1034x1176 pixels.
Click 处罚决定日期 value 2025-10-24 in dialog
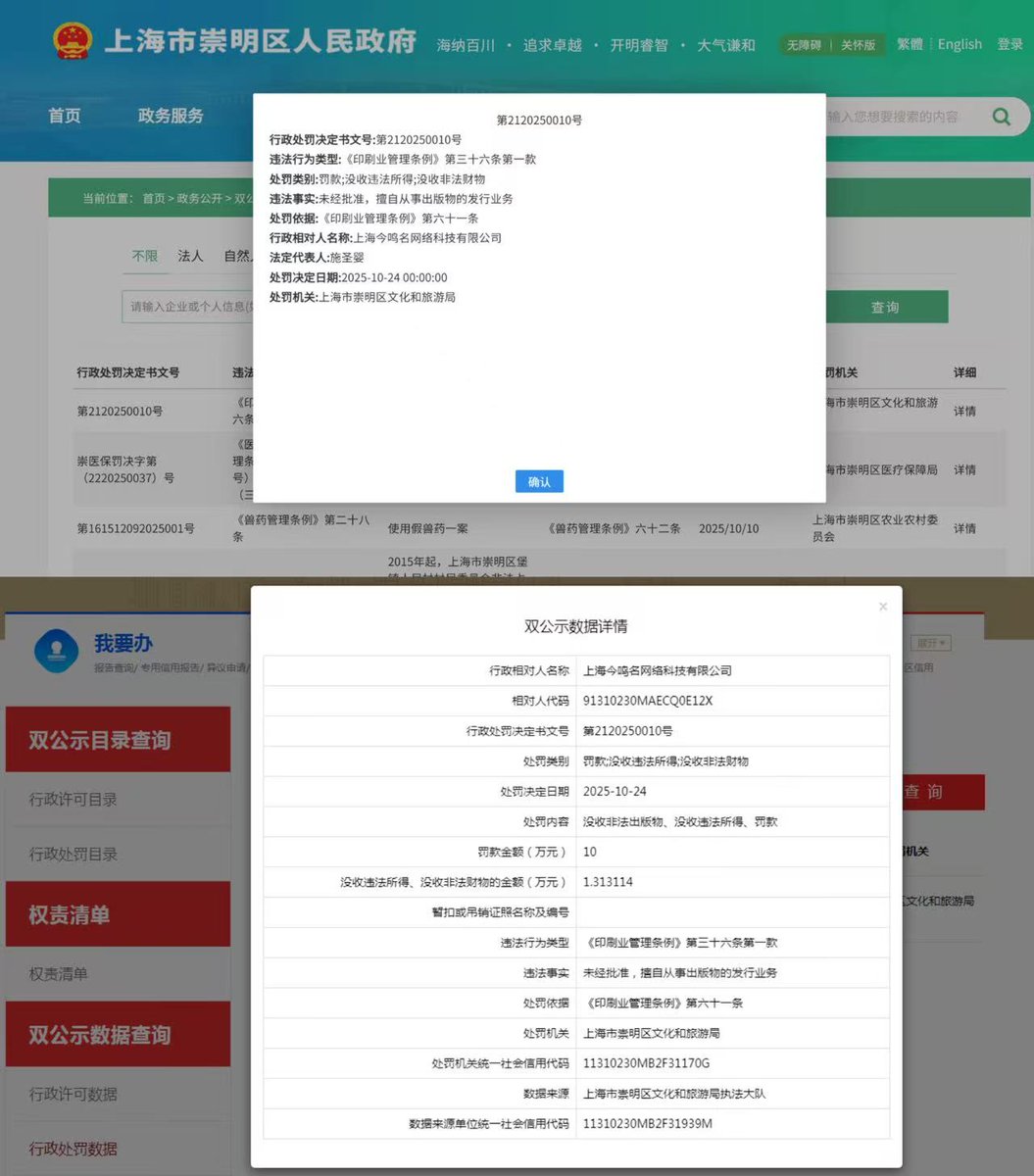click(x=615, y=791)
